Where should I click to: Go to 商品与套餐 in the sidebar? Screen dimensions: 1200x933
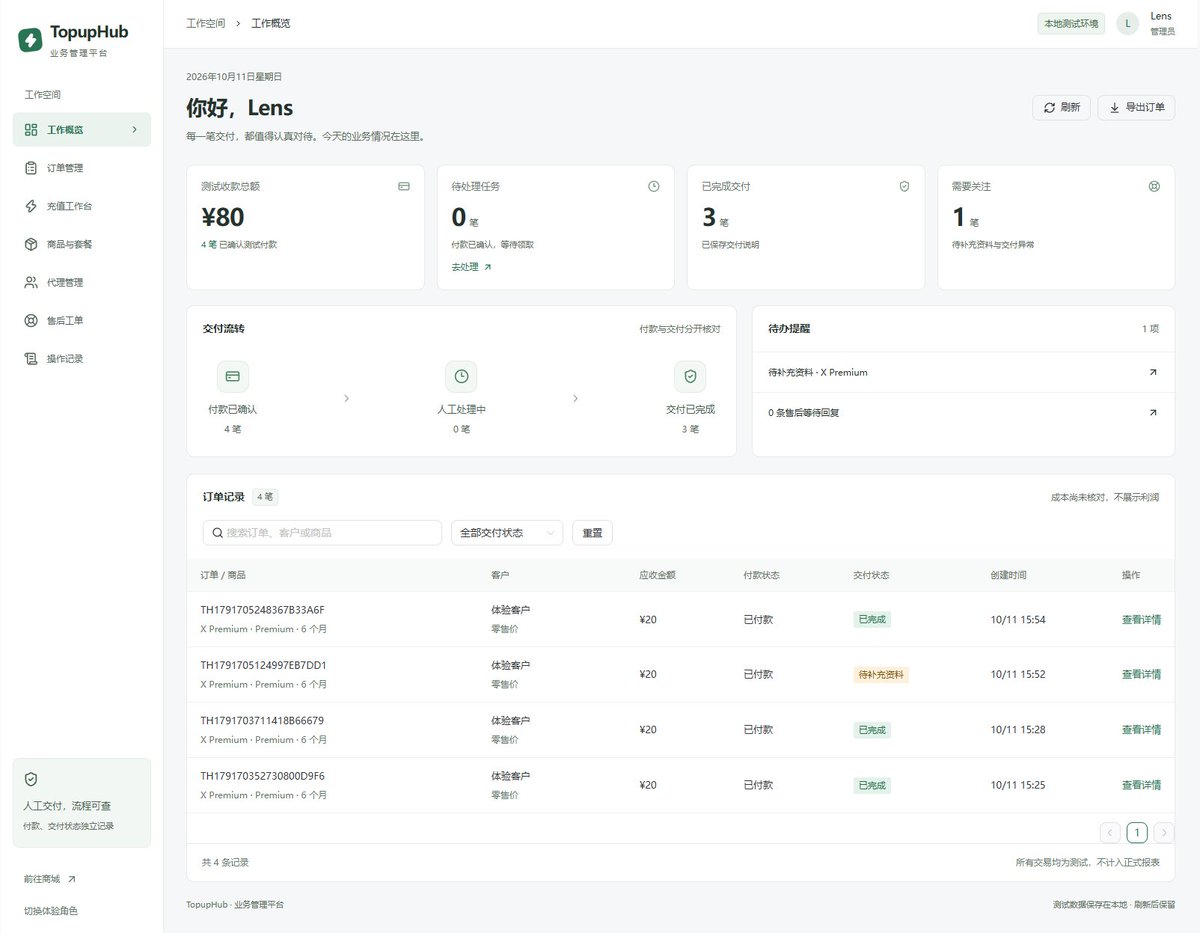82,244
